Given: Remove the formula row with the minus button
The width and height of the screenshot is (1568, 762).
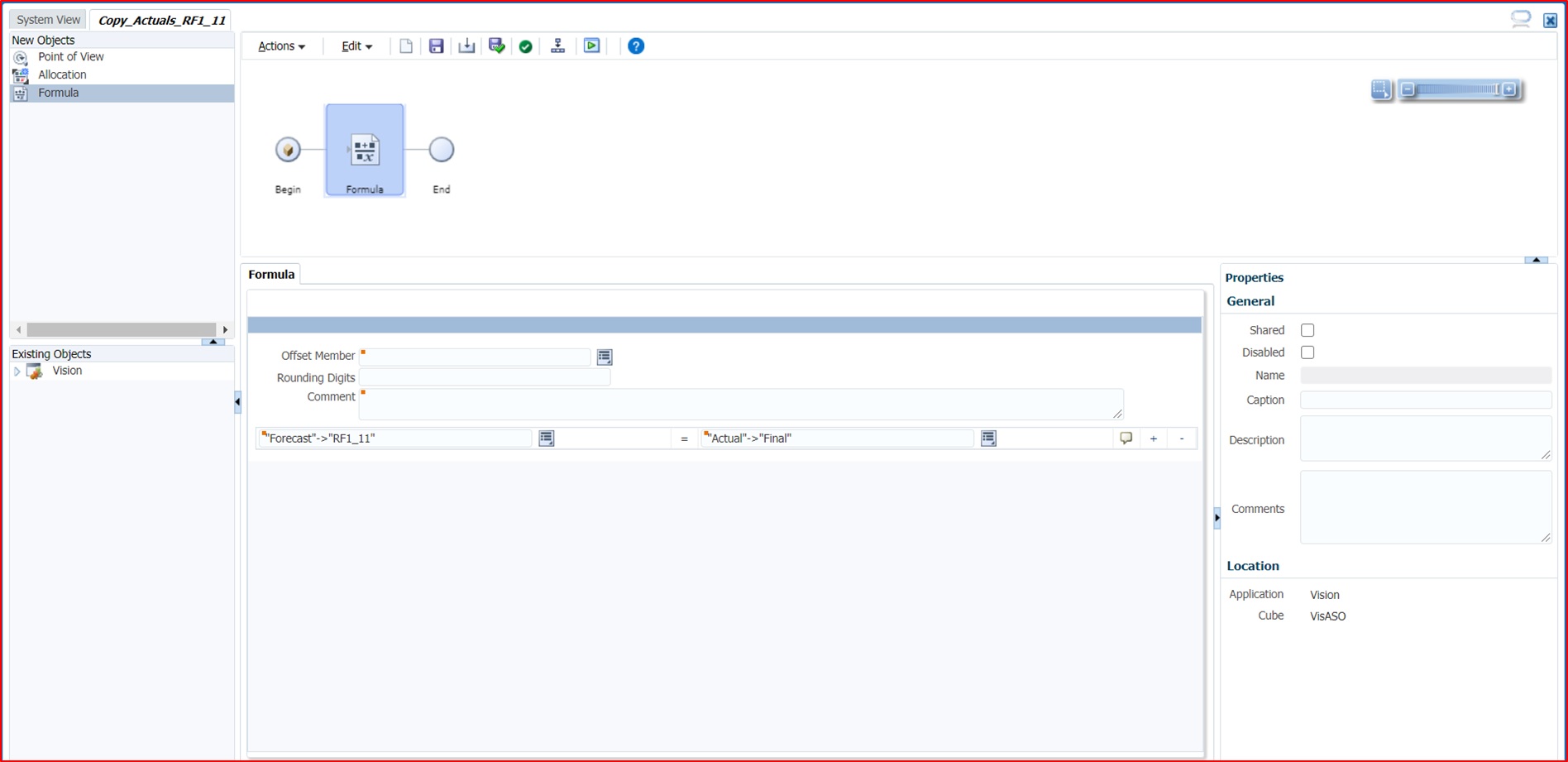Looking at the screenshot, I should (1181, 438).
